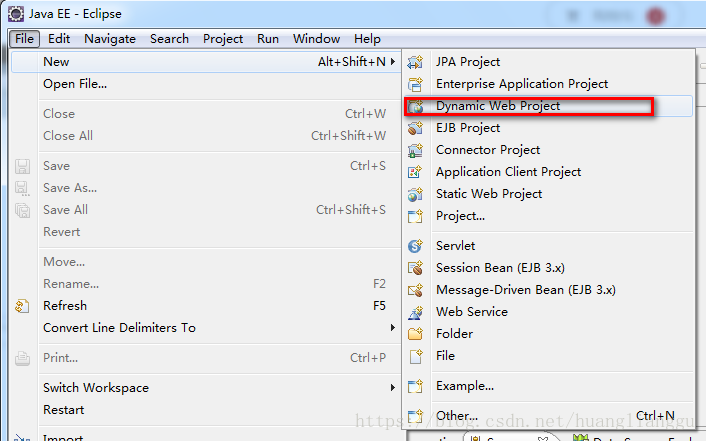Click the Save As floppy icon

[x=22, y=188]
